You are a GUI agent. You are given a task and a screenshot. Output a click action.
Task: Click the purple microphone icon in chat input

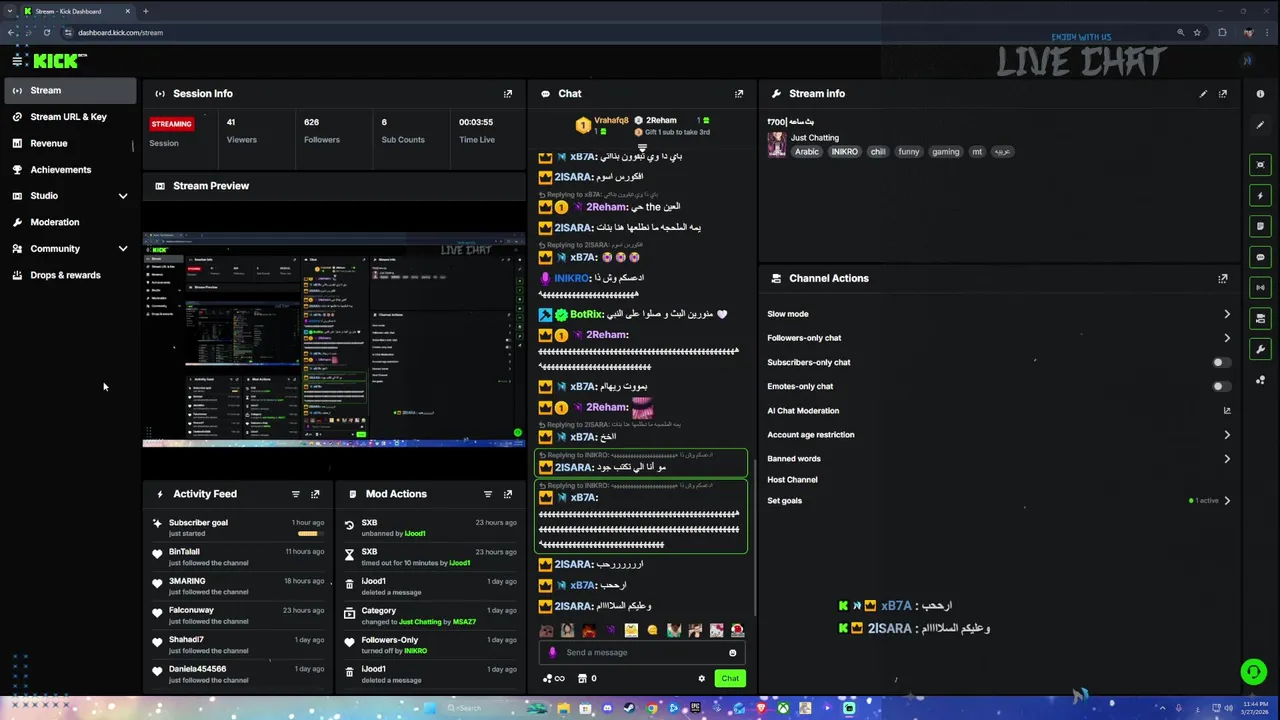[x=552, y=653]
